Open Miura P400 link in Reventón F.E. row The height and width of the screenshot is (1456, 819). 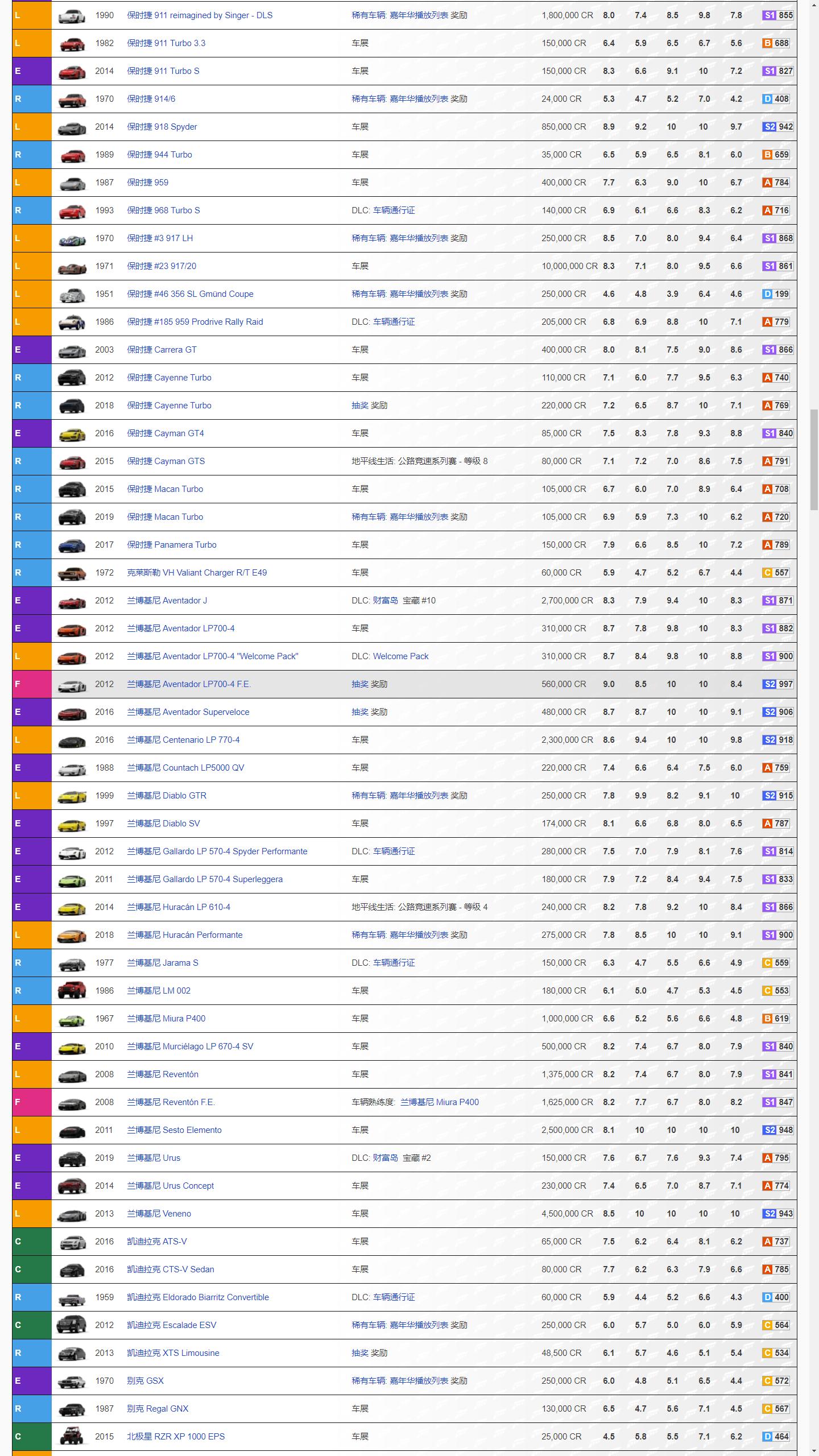point(440,1102)
